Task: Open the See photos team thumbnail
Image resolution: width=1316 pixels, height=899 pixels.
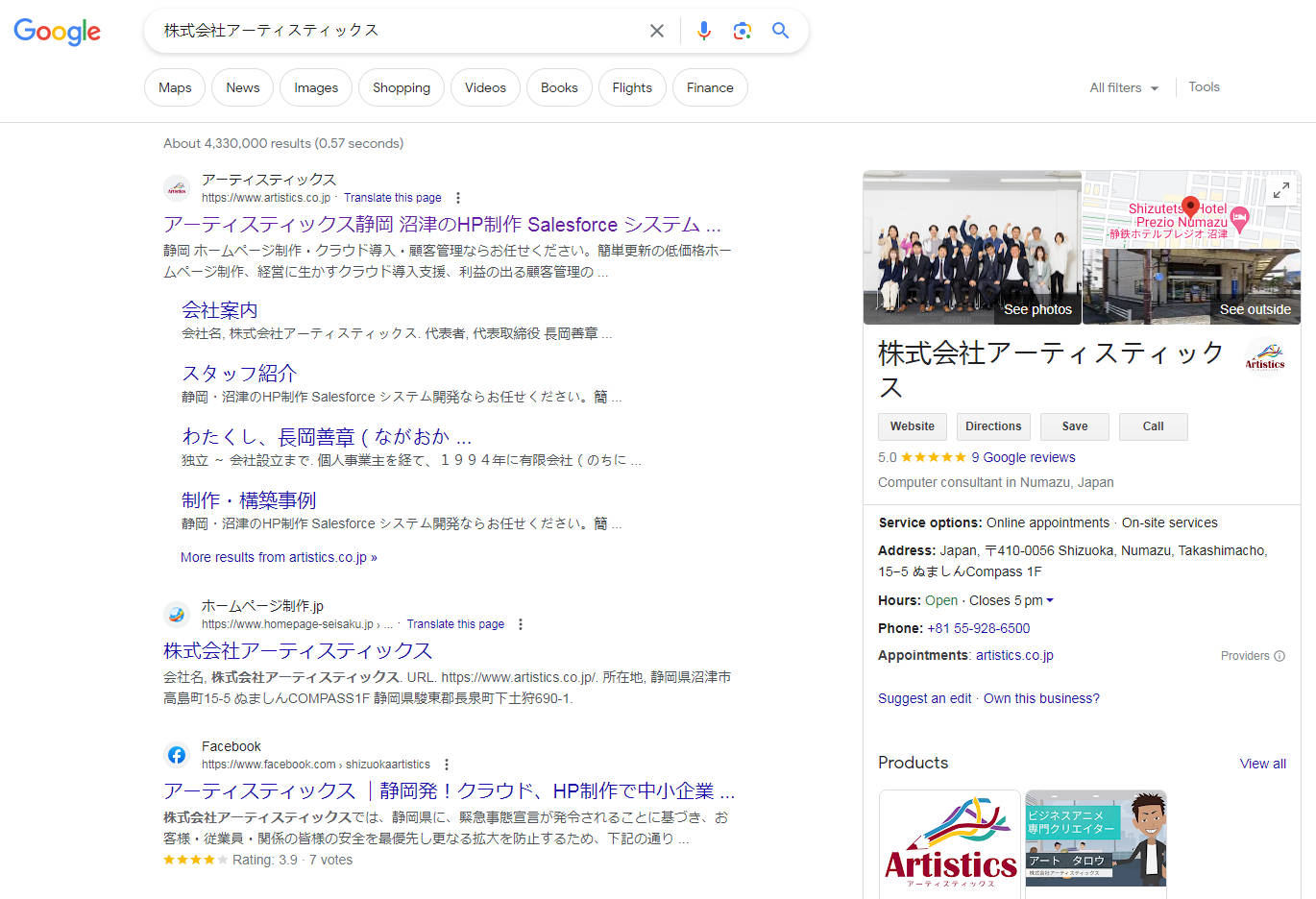Action: 972,248
